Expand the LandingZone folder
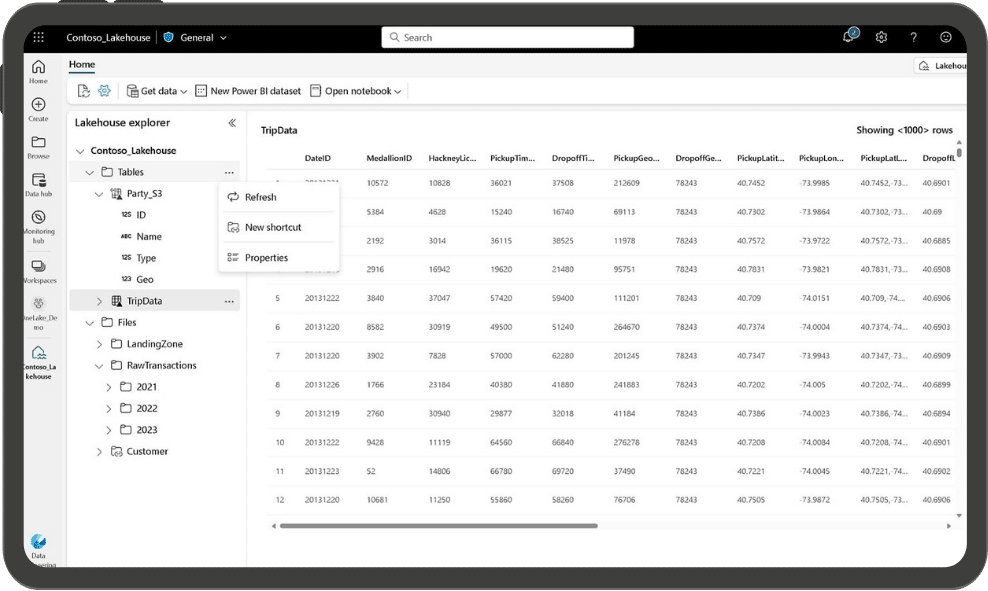The height and width of the screenshot is (591, 988). tap(99, 344)
